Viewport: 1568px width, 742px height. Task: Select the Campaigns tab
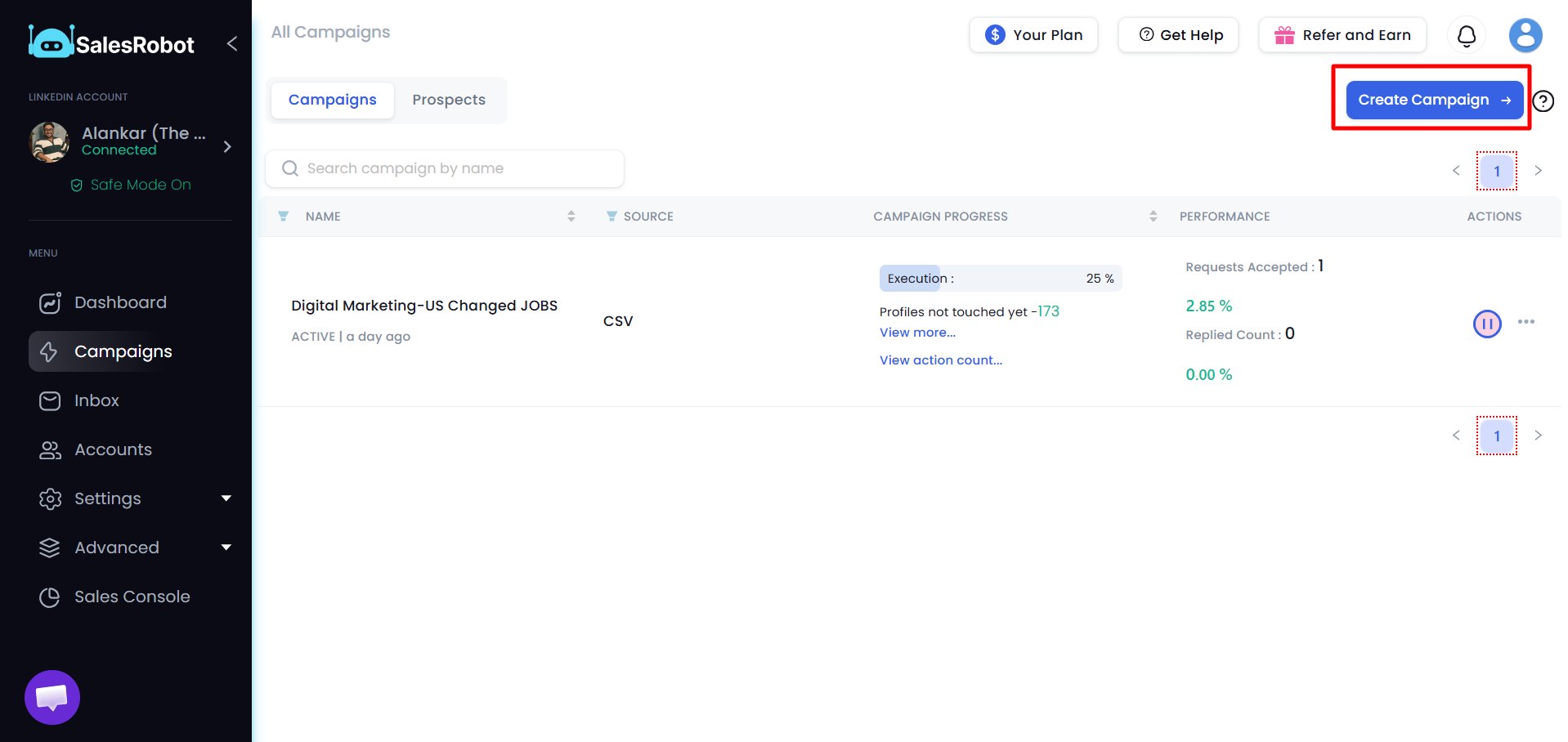tap(332, 100)
